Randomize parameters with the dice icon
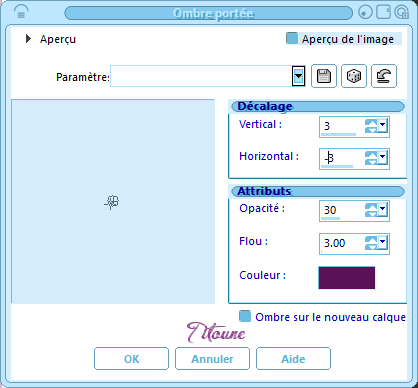 354,76
